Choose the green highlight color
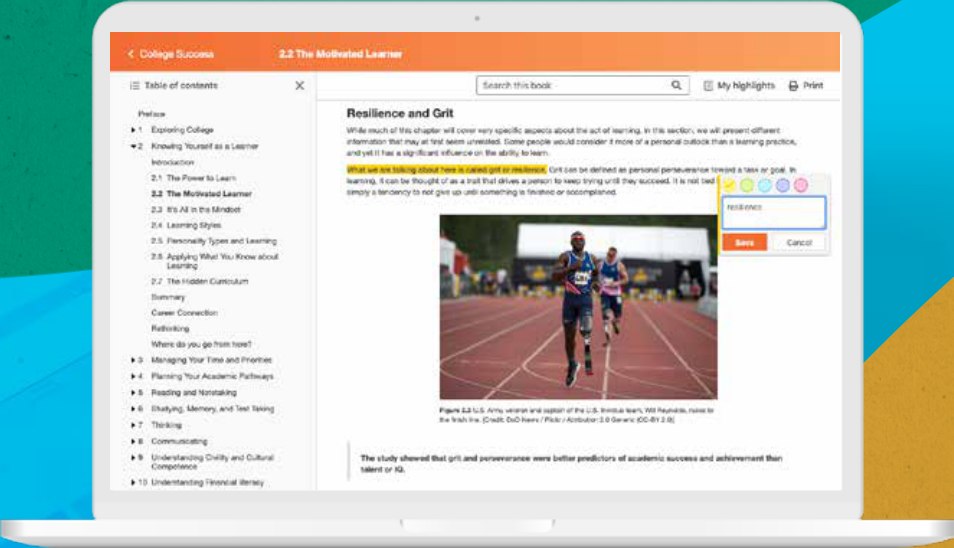Screen dimensions: 954x548 pos(747,185)
